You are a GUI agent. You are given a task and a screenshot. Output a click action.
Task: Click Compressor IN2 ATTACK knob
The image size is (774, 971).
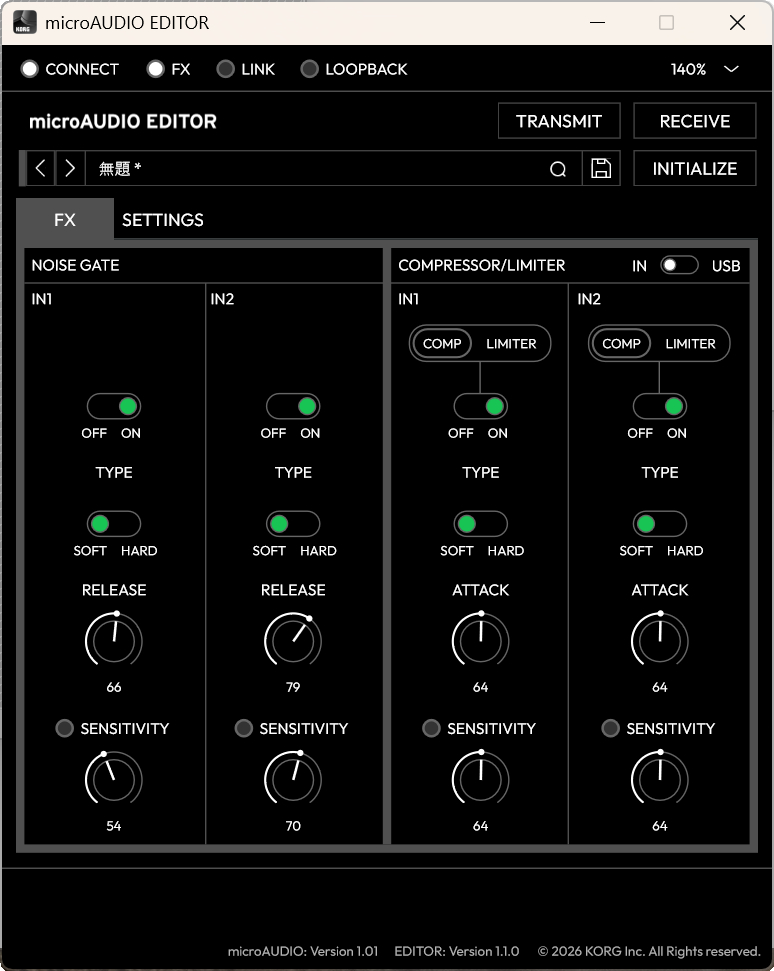(660, 640)
